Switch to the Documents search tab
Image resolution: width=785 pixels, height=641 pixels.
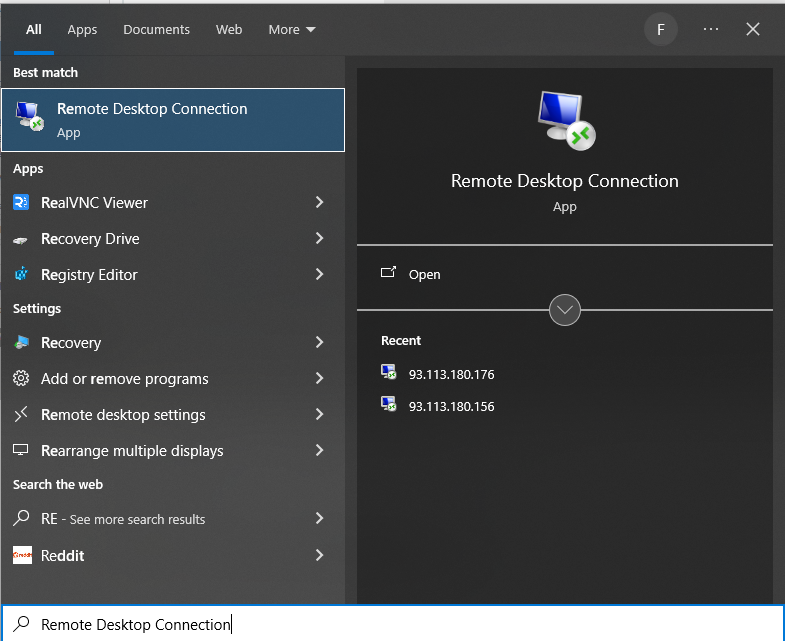(156, 30)
